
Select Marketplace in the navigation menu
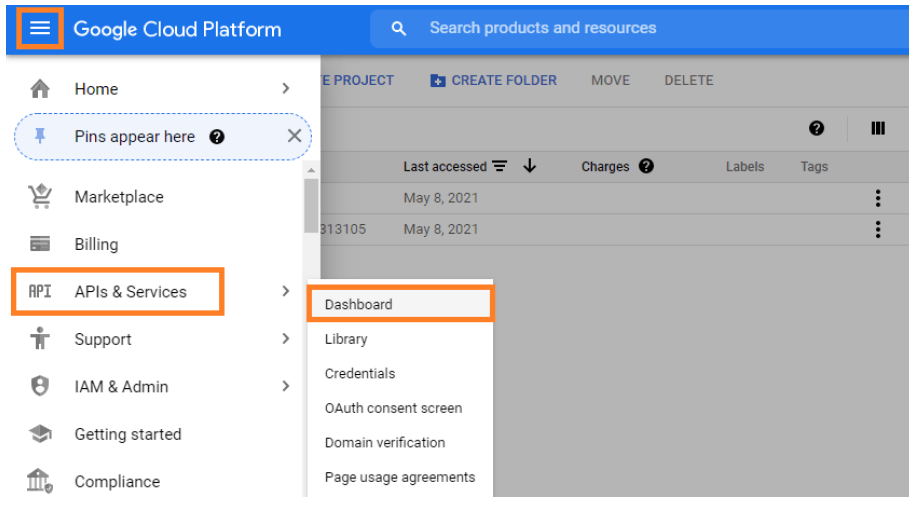119,197
